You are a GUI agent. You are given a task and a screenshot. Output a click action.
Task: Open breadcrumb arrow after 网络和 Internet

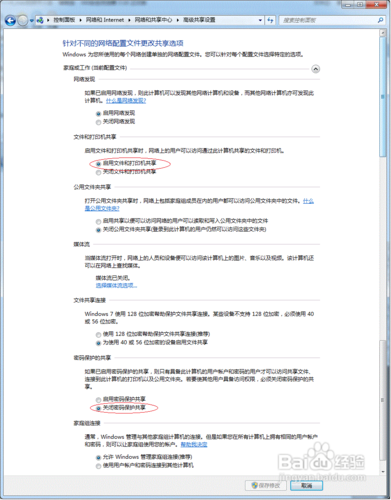click(129, 20)
